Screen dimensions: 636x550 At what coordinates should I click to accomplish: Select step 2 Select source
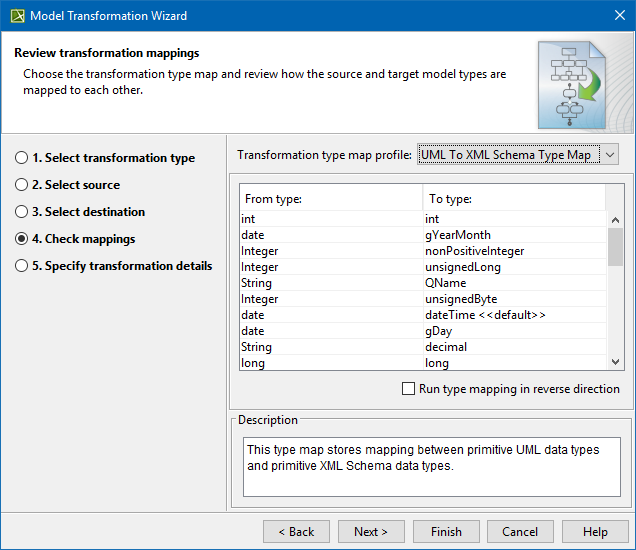coord(67,185)
